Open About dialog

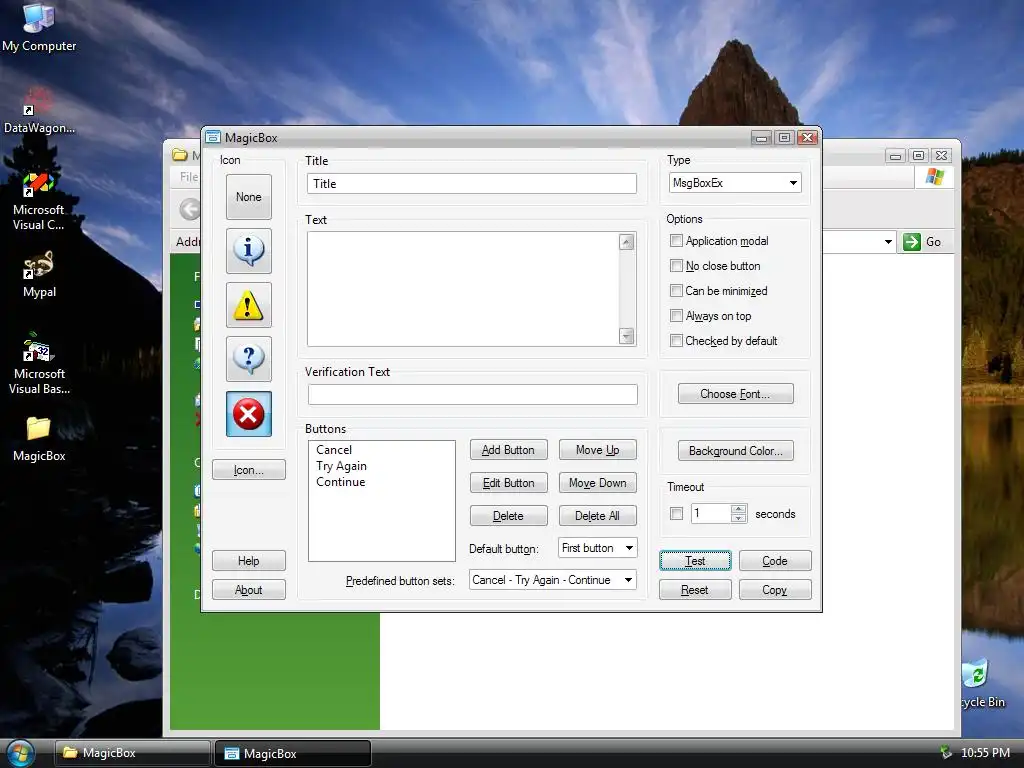(248, 590)
